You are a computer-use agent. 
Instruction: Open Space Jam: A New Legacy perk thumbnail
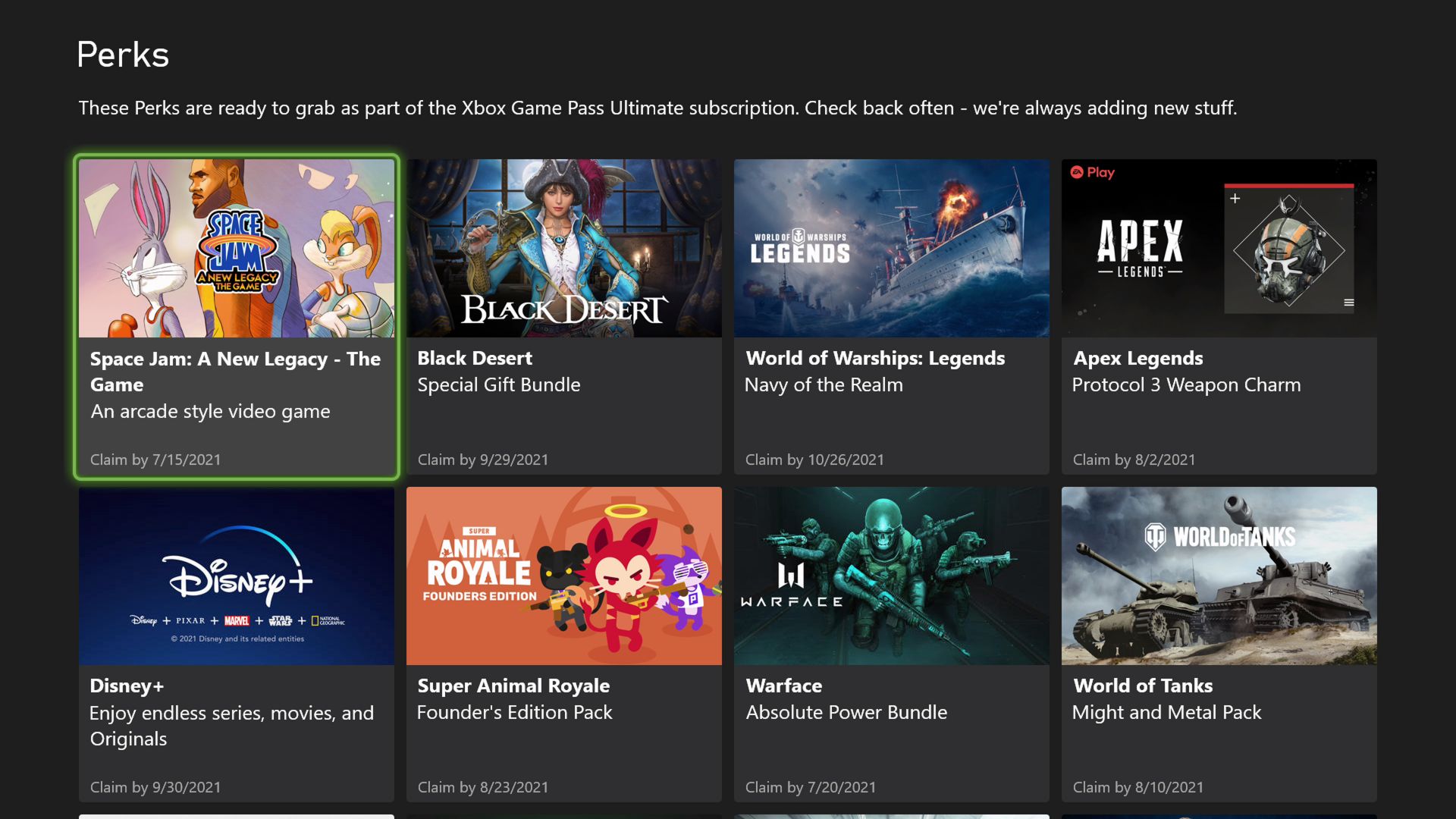coord(236,248)
